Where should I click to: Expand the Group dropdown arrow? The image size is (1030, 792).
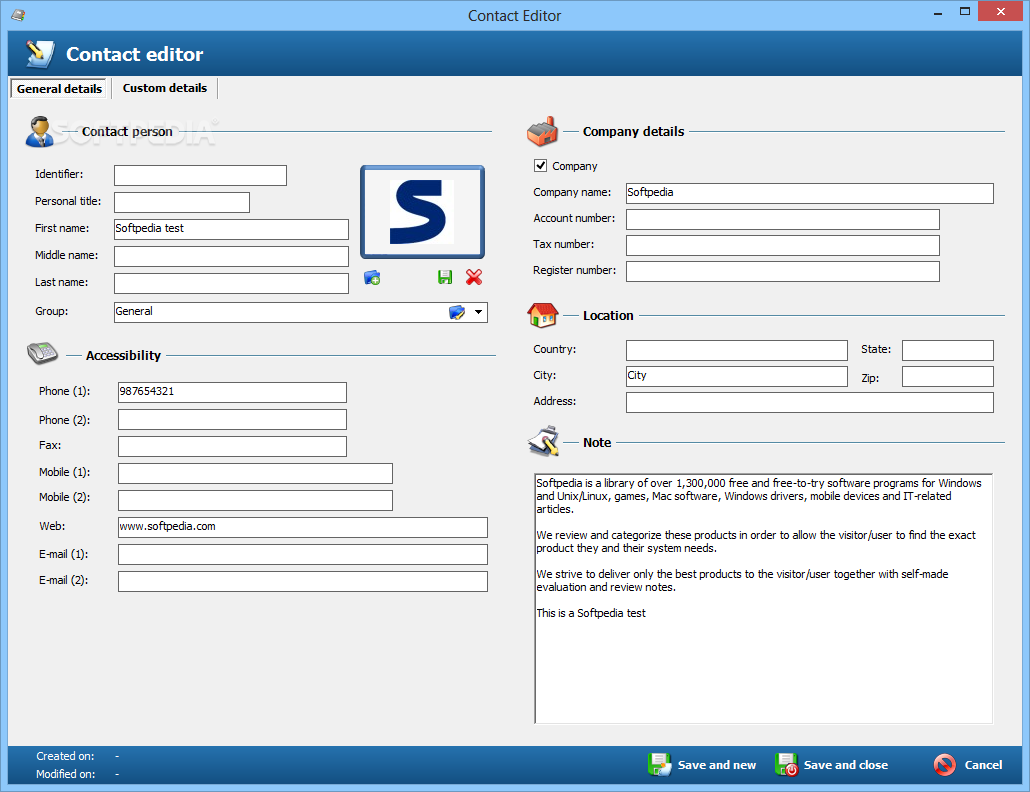(479, 313)
